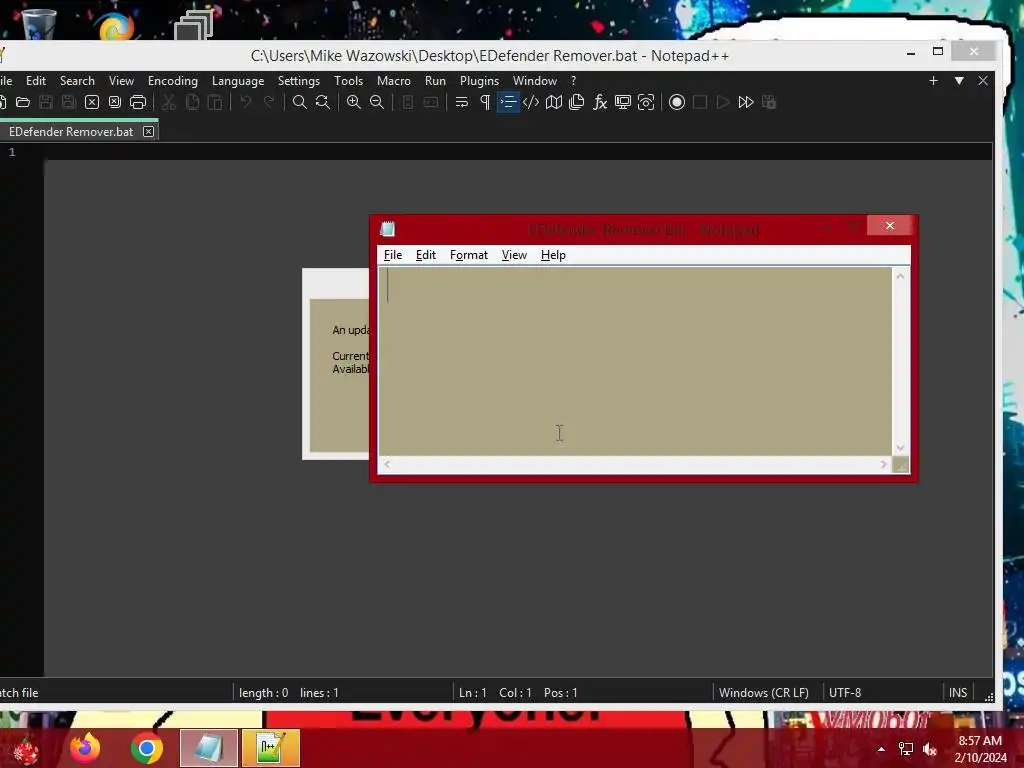Click the Save All toolbar icon
Viewport: 1024px width, 768px height.
pyautogui.click(x=69, y=102)
